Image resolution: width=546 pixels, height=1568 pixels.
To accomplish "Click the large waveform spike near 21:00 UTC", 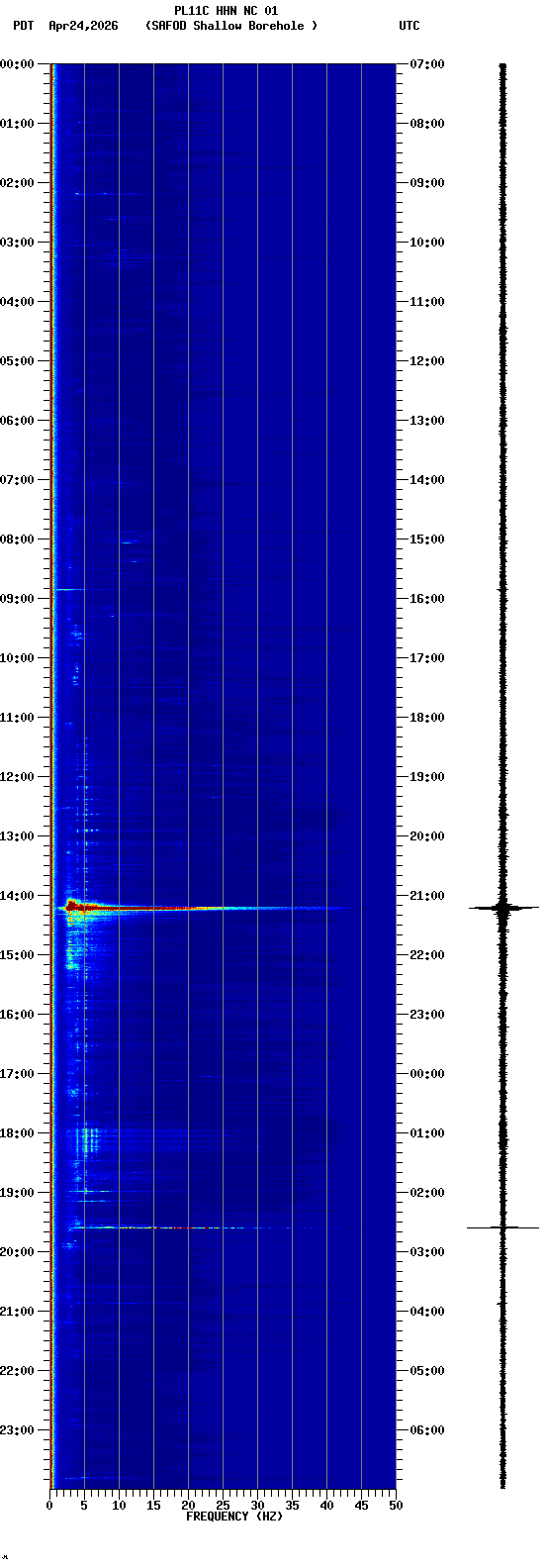I will (503, 907).
